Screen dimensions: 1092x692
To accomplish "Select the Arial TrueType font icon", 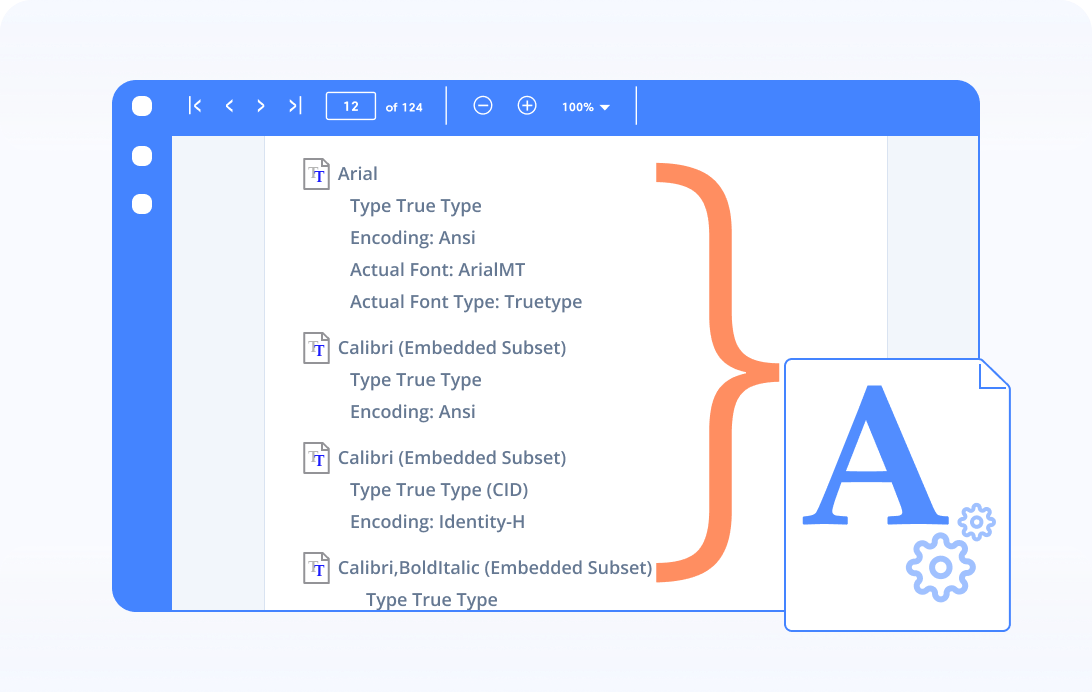I will pyautogui.click(x=316, y=173).
